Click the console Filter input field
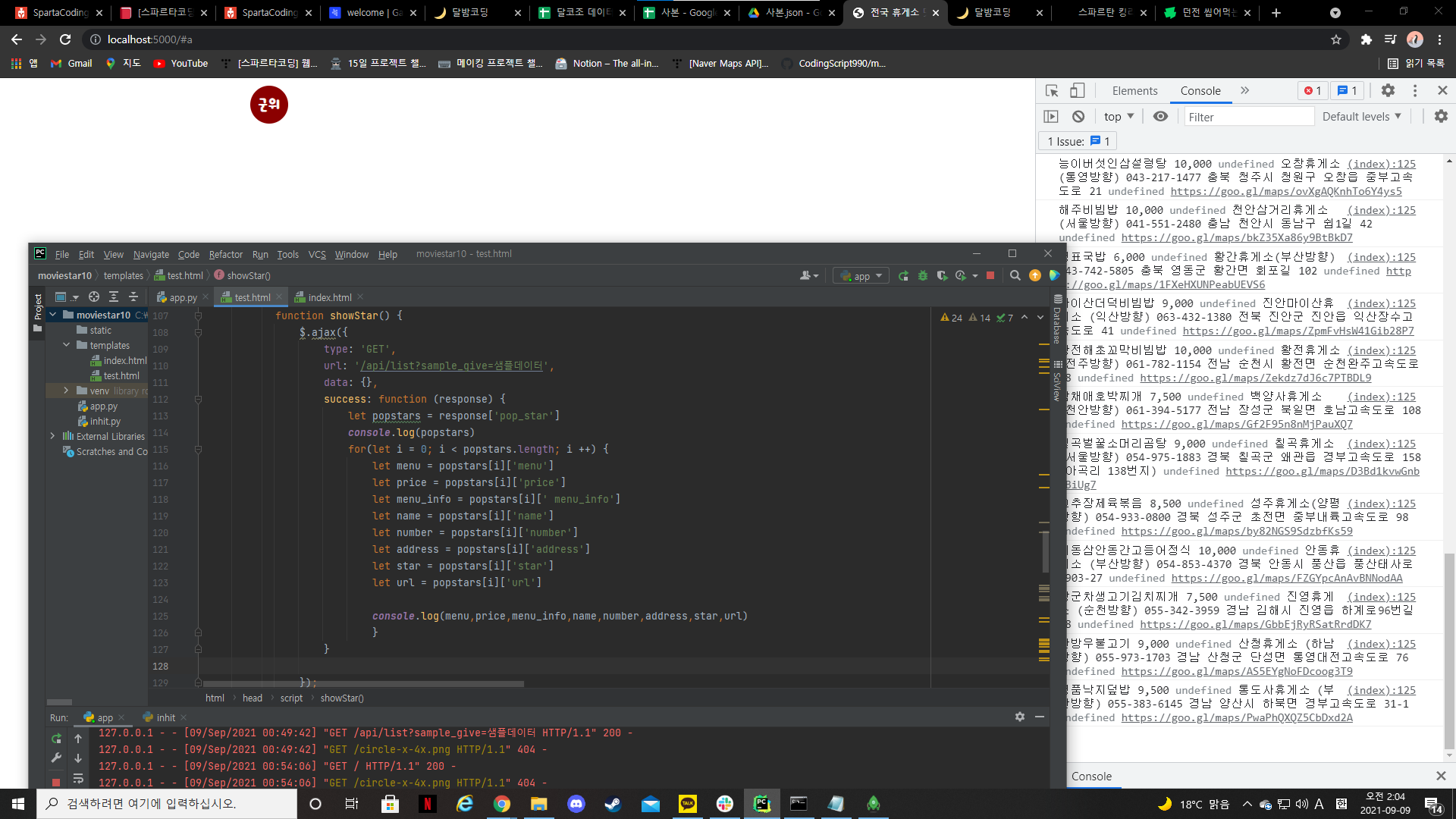 (x=1247, y=117)
